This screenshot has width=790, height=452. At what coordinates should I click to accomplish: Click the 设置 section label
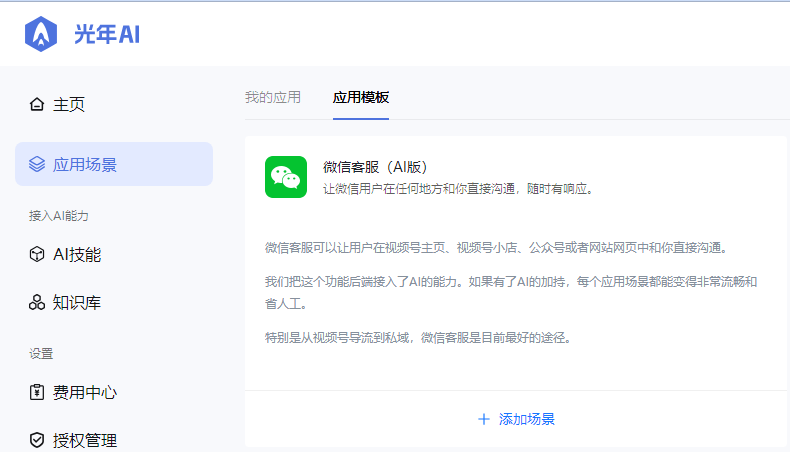click(41, 354)
